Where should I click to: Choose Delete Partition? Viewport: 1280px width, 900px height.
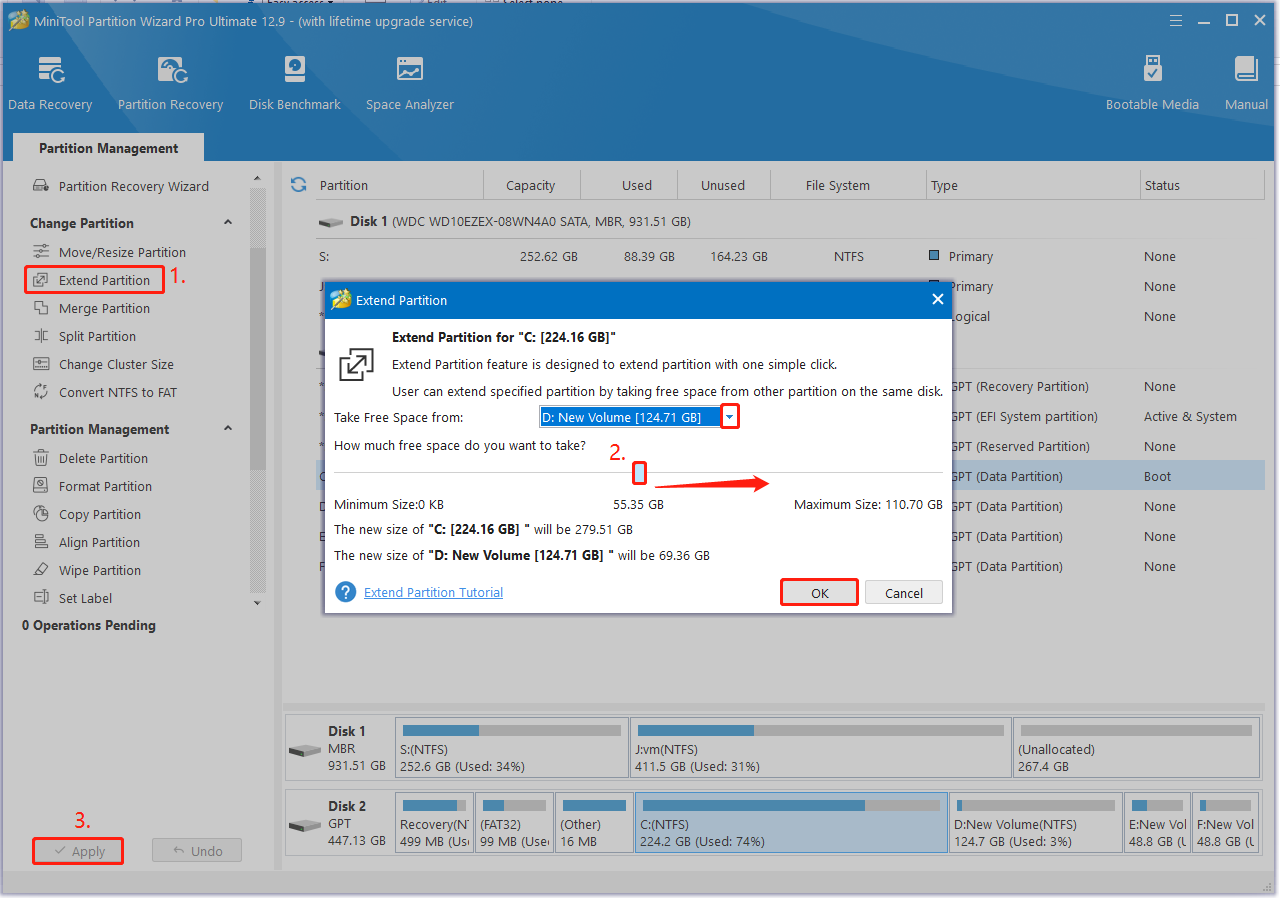90,458
